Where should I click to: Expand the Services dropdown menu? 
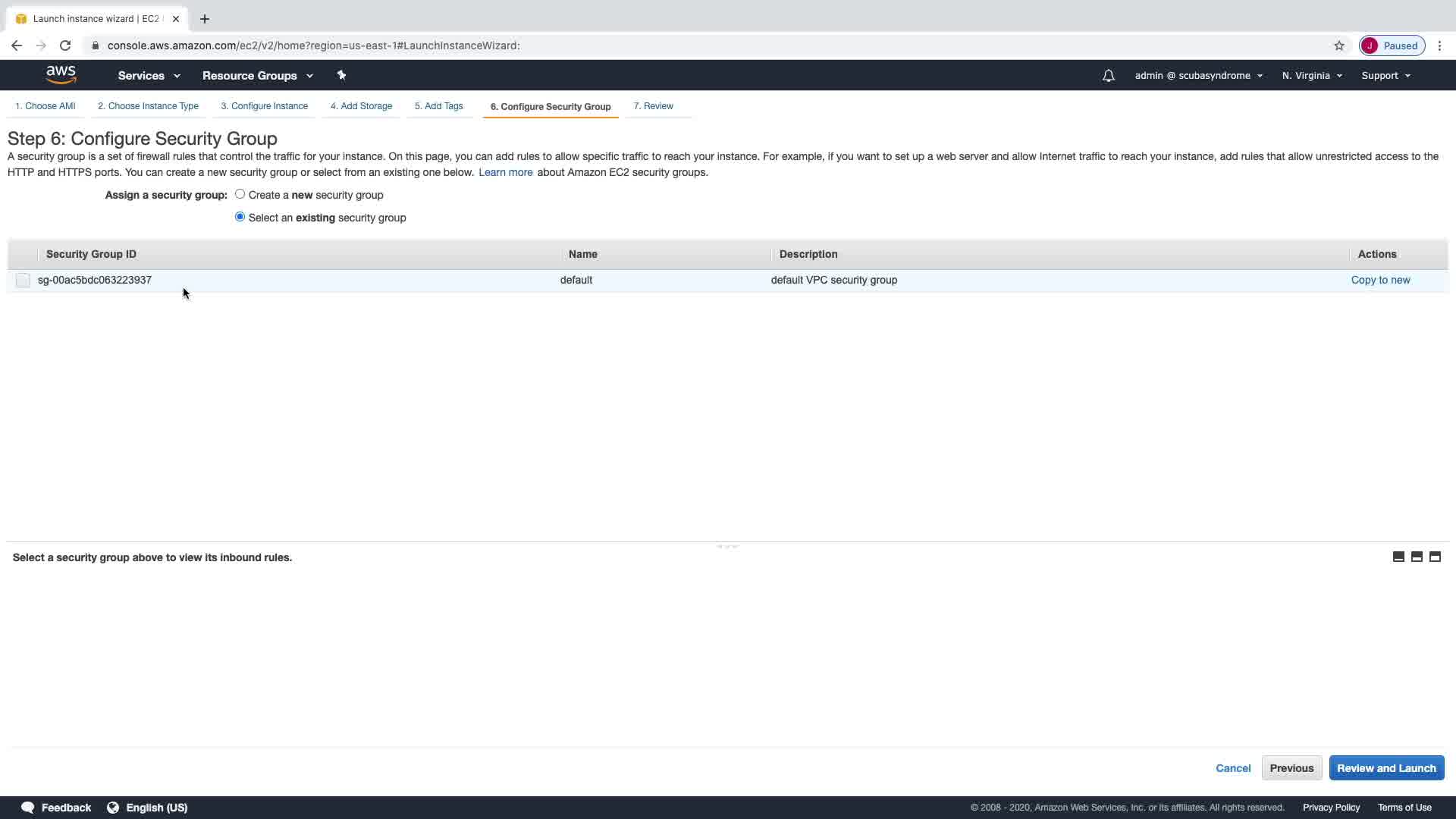click(149, 76)
